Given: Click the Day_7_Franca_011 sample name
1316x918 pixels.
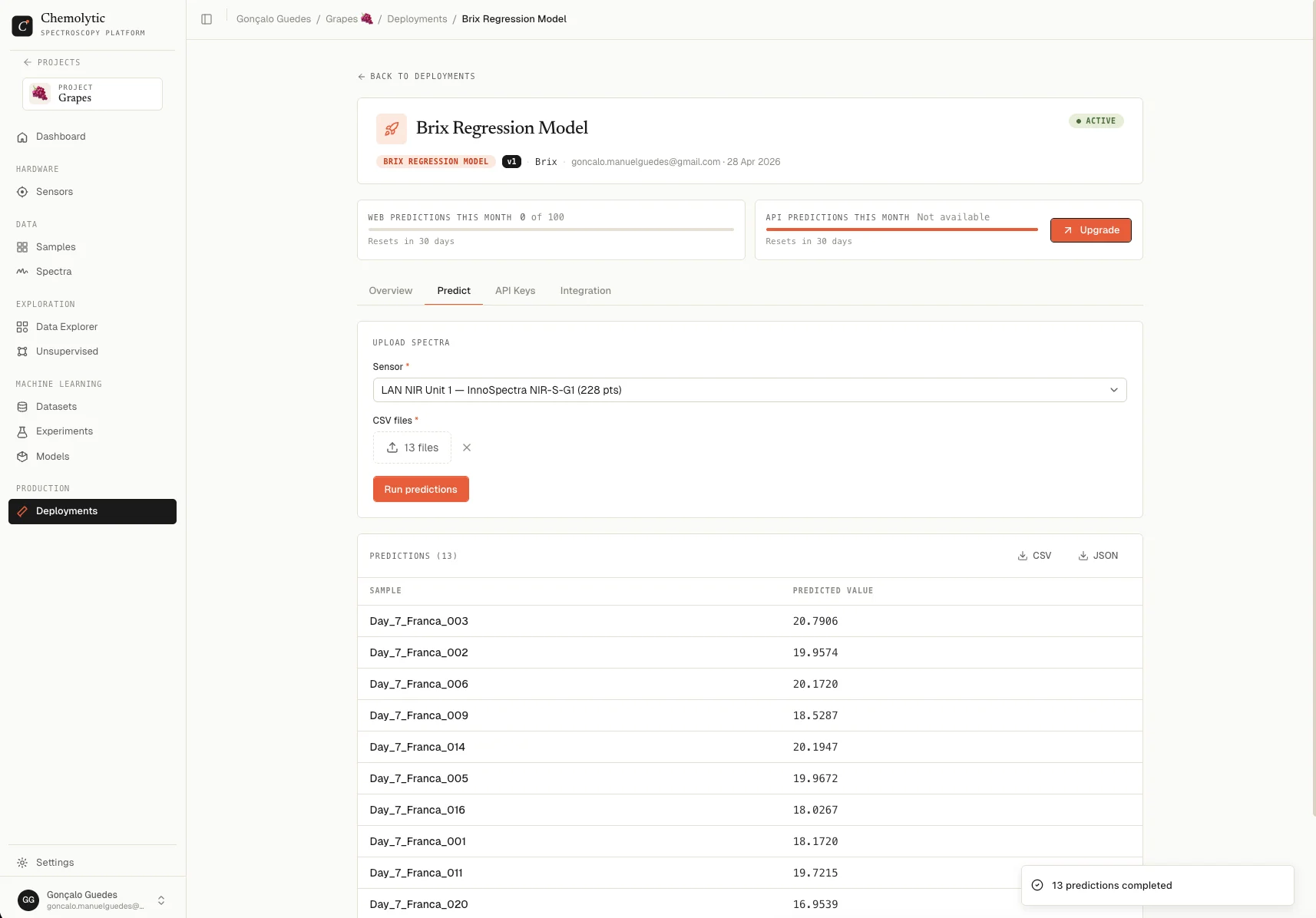Looking at the screenshot, I should point(416,873).
